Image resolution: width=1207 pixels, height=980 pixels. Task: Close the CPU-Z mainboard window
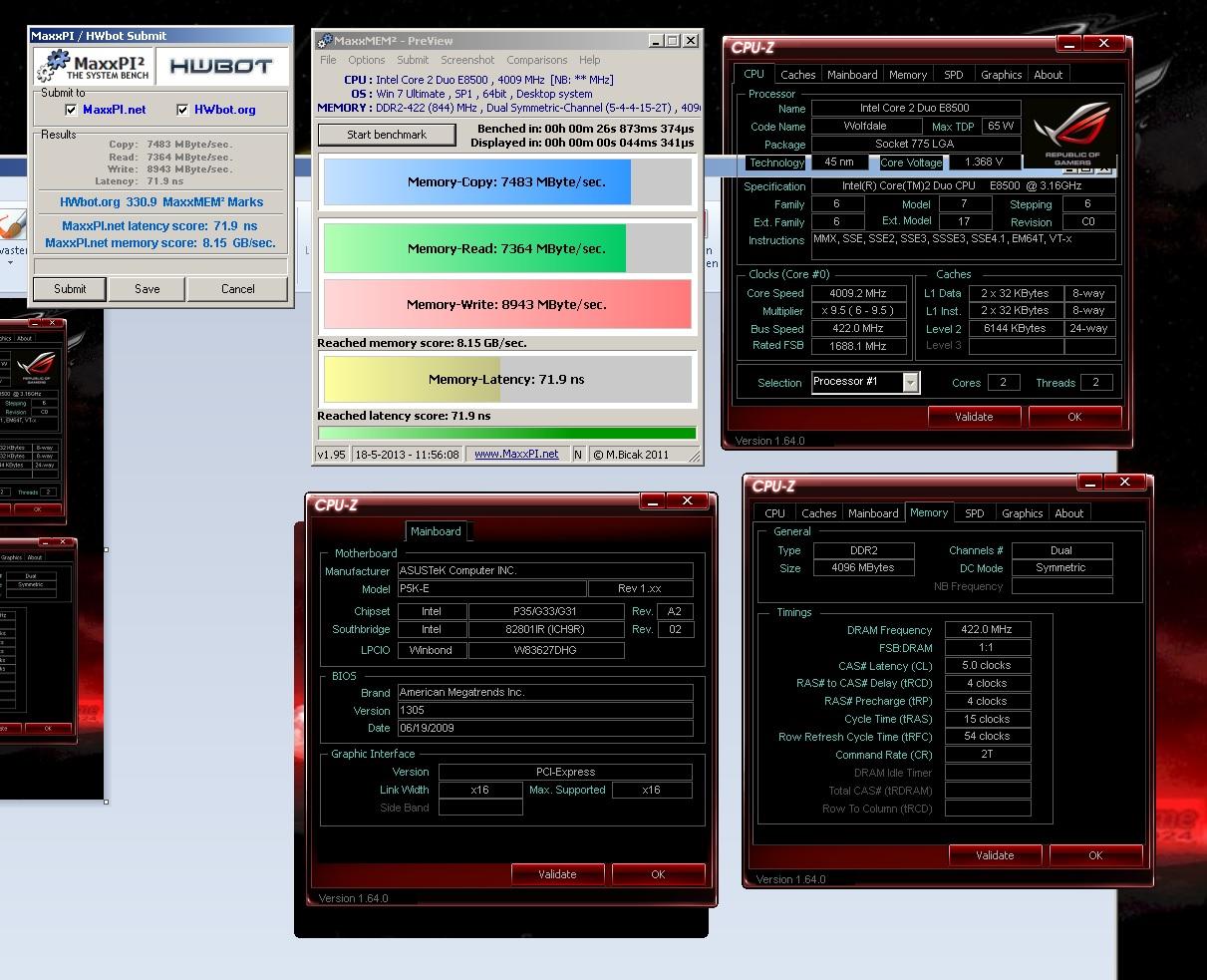[687, 501]
